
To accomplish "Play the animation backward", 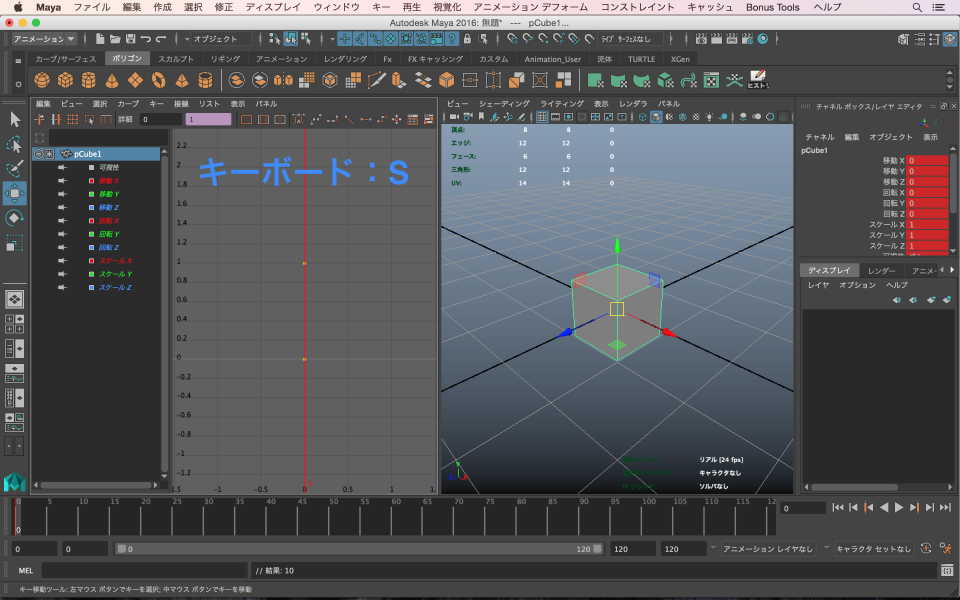I will (x=883, y=507).
